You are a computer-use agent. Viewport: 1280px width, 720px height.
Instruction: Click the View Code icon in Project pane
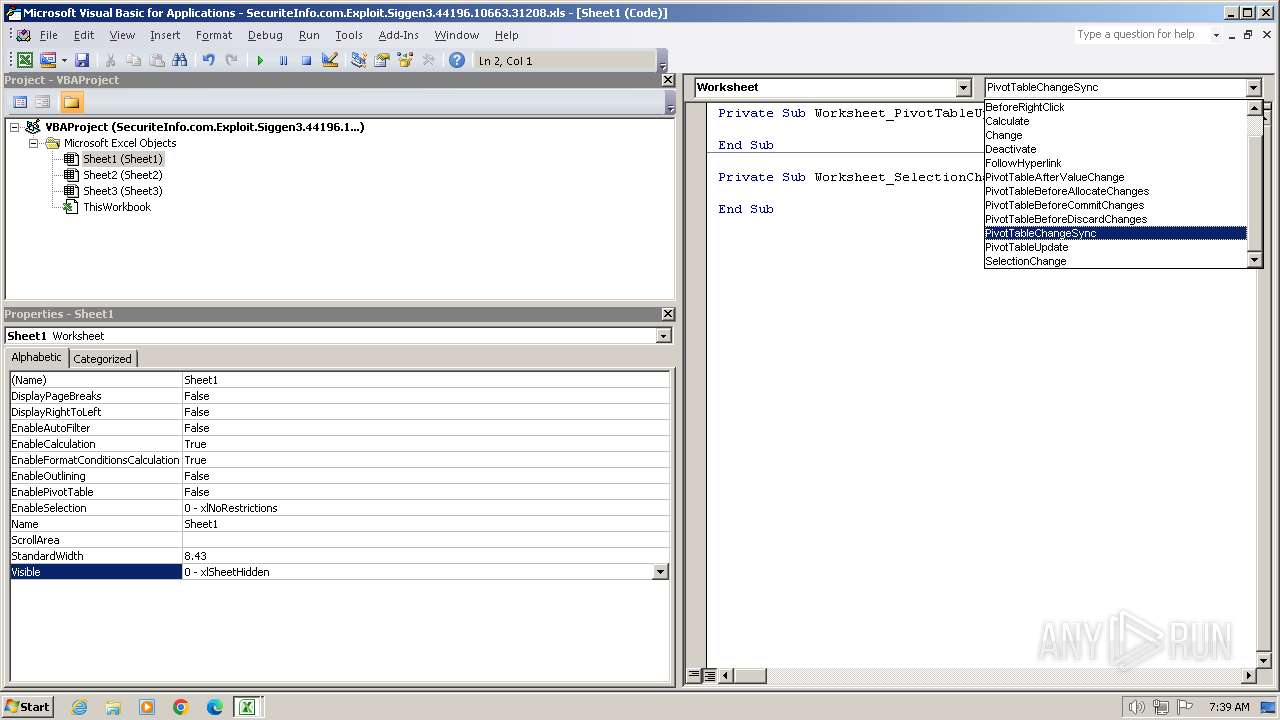pyautogui.click(x=19, y=102)
